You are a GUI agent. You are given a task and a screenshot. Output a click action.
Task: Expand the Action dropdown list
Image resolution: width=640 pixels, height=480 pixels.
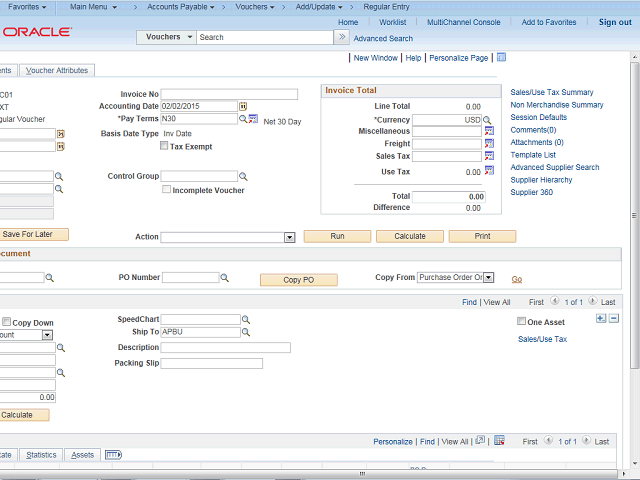tap(289, 237)
